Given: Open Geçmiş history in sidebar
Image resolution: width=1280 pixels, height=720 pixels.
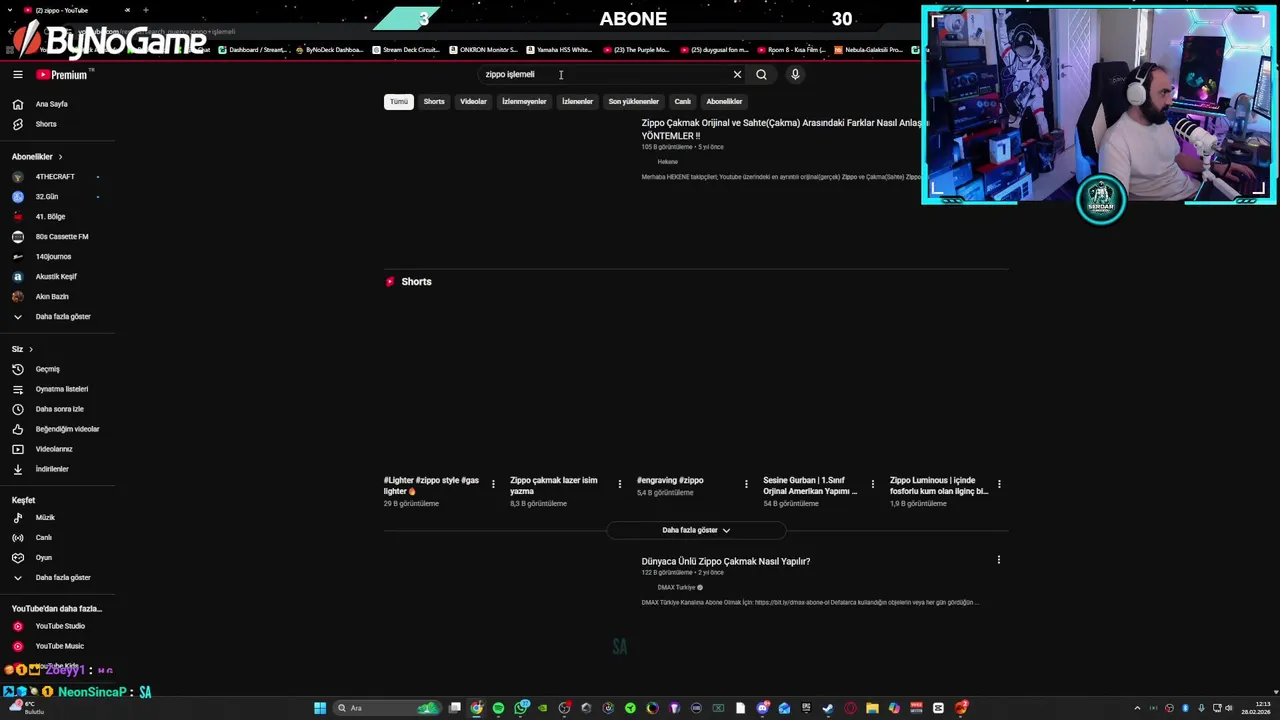Looking at the screenshot, I should click(x=36, y=369).
